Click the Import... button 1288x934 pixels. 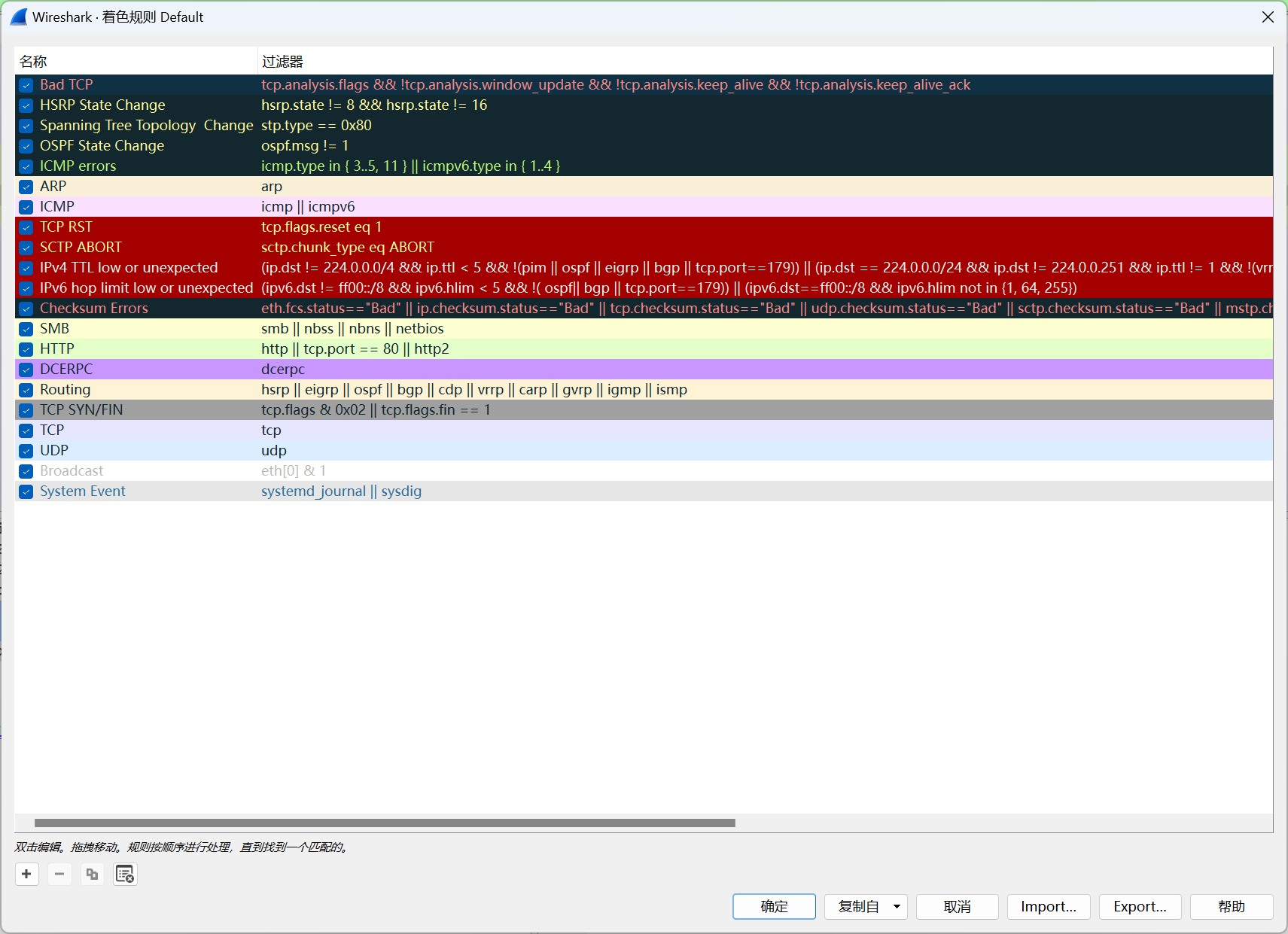pyautogui.click(x=1049, y=907)
